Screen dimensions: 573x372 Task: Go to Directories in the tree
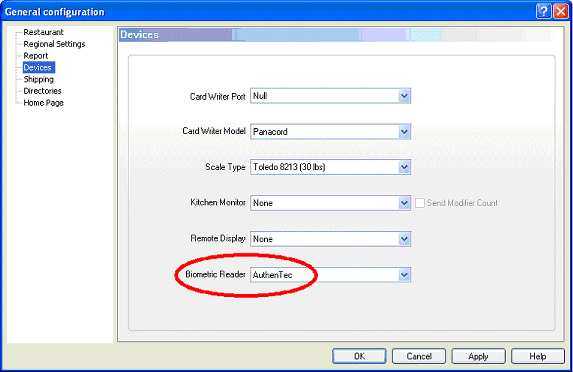[42, 91]
